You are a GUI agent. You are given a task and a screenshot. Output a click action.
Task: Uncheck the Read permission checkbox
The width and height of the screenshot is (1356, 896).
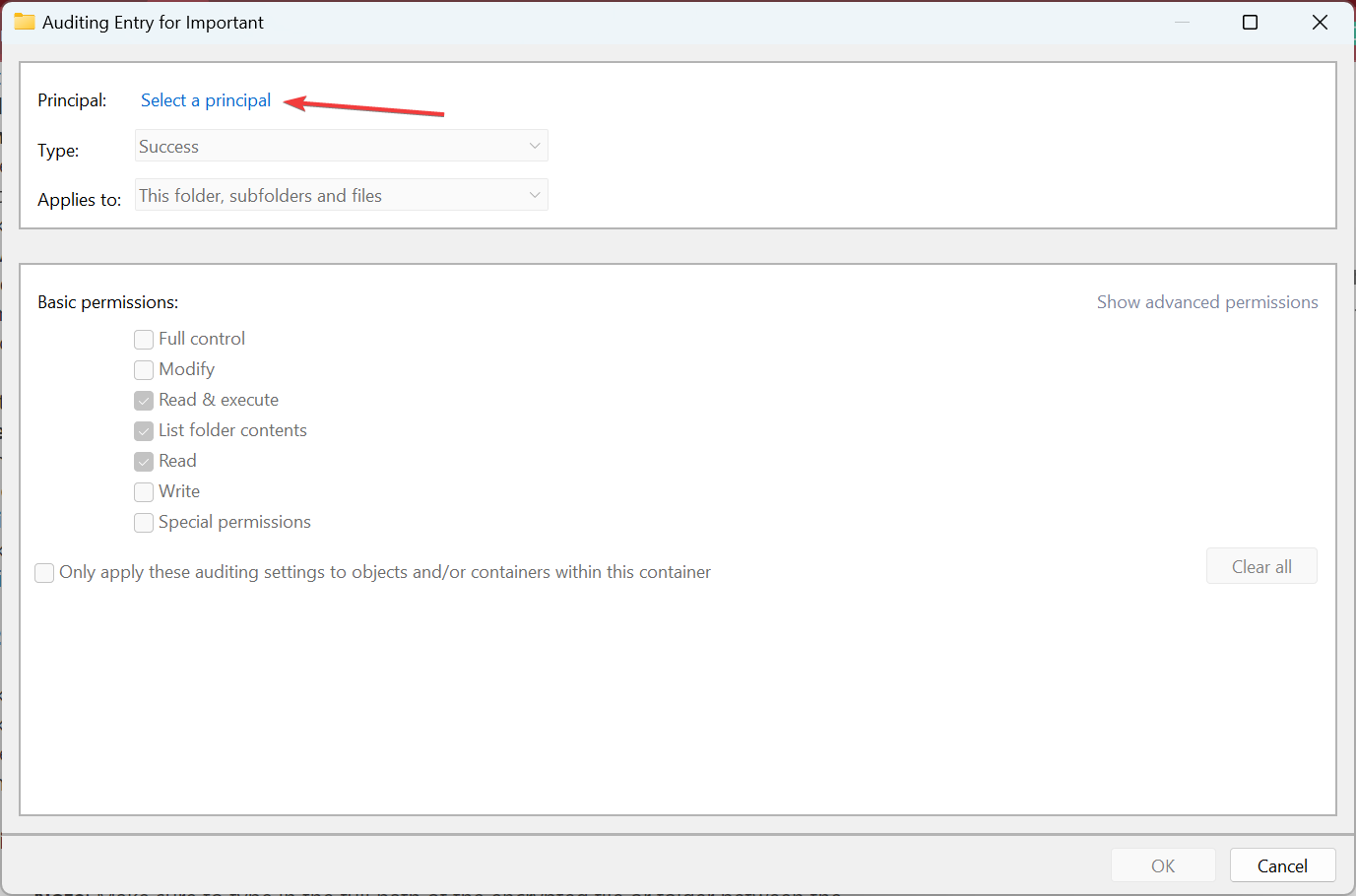point(144,462)
